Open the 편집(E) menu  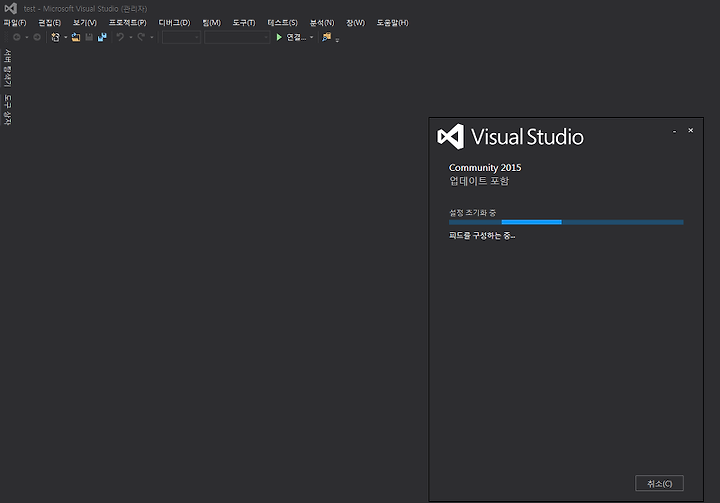[50, 23]
